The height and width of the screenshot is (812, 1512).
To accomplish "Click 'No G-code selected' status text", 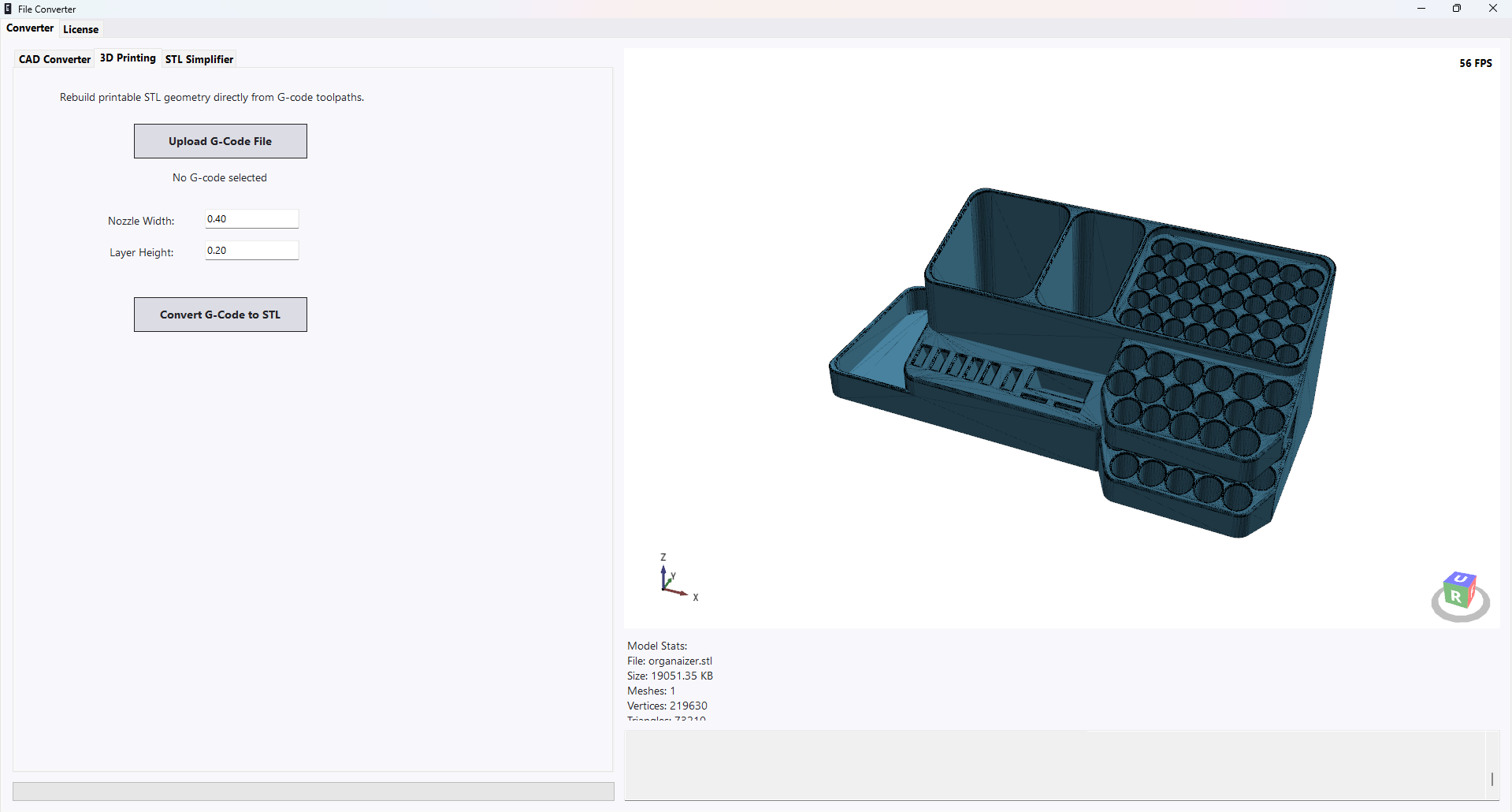I will (x=220, y=177).
